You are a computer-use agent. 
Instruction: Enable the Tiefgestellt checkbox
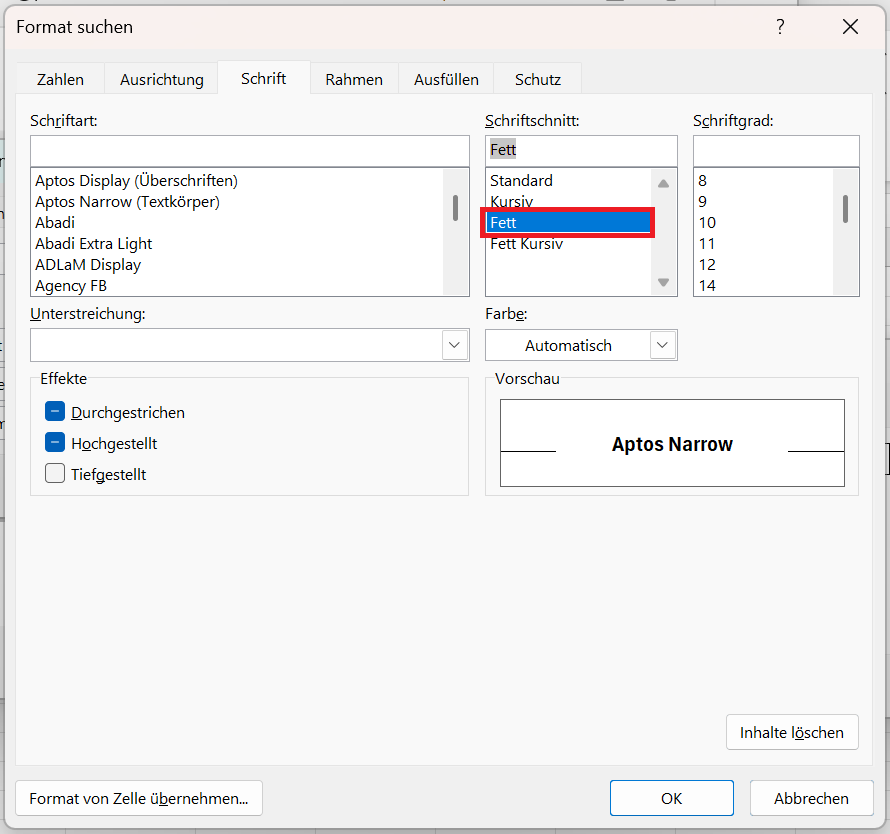(x=54, y=473)
